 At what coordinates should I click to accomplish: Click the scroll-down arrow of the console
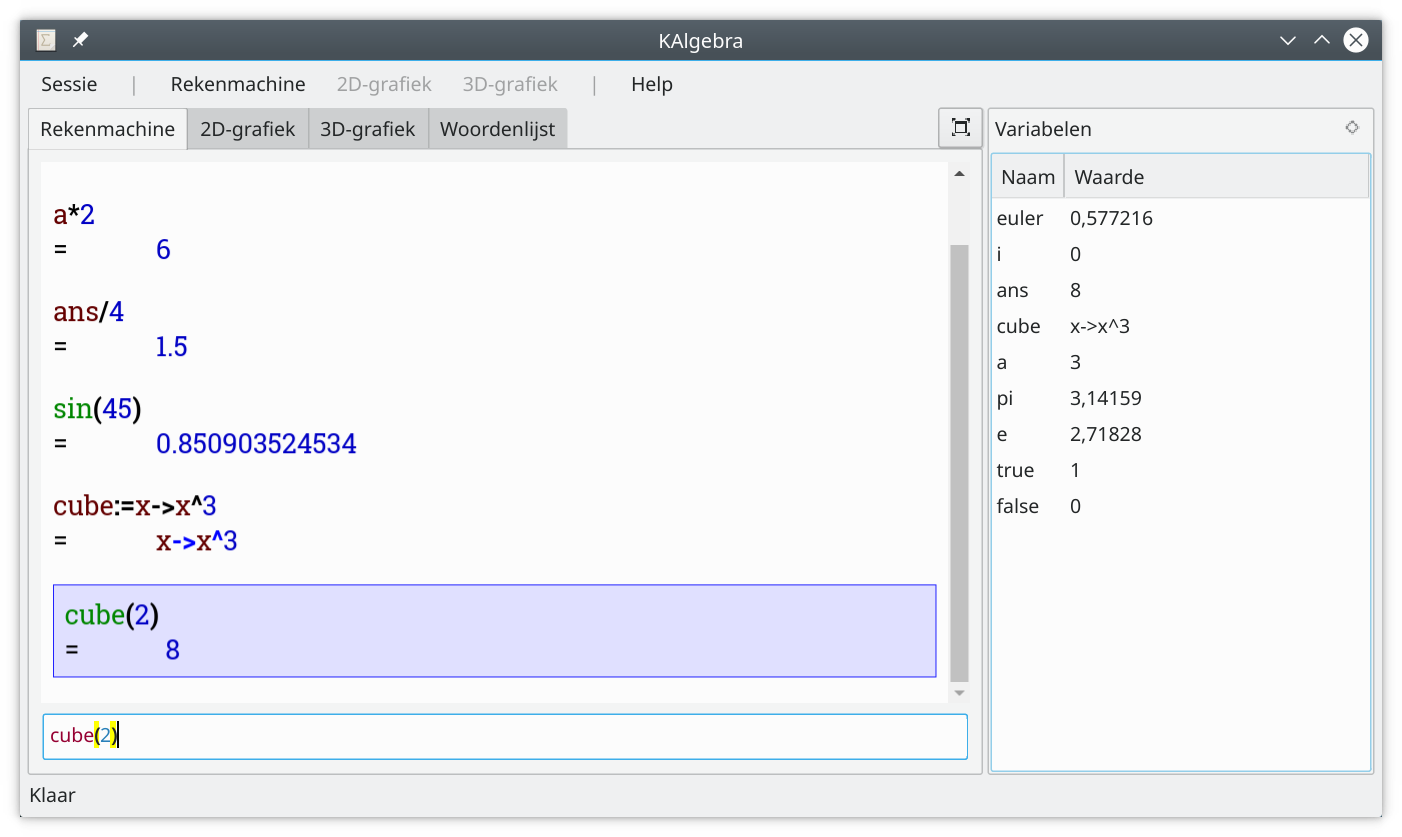(959, 692)
